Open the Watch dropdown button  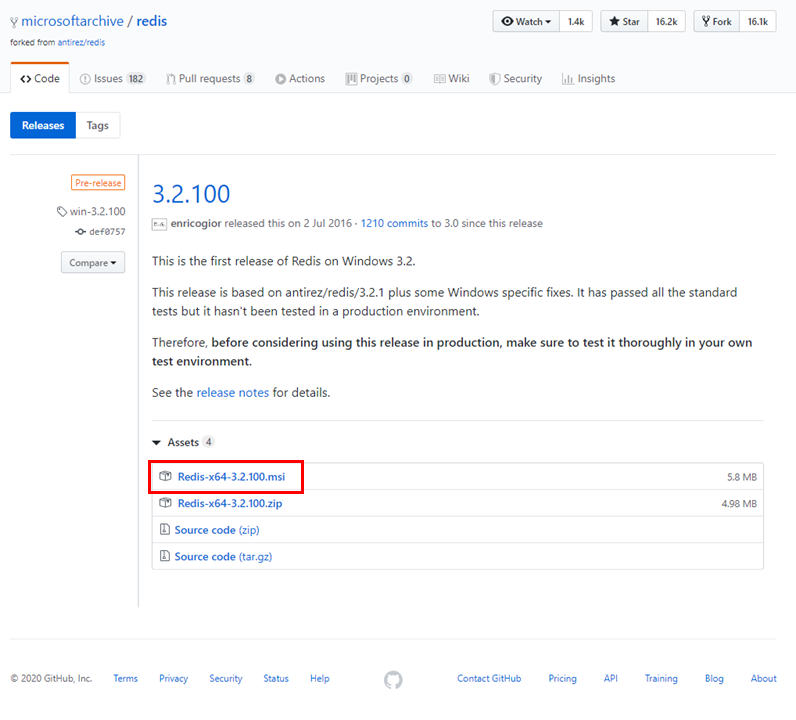526,21
